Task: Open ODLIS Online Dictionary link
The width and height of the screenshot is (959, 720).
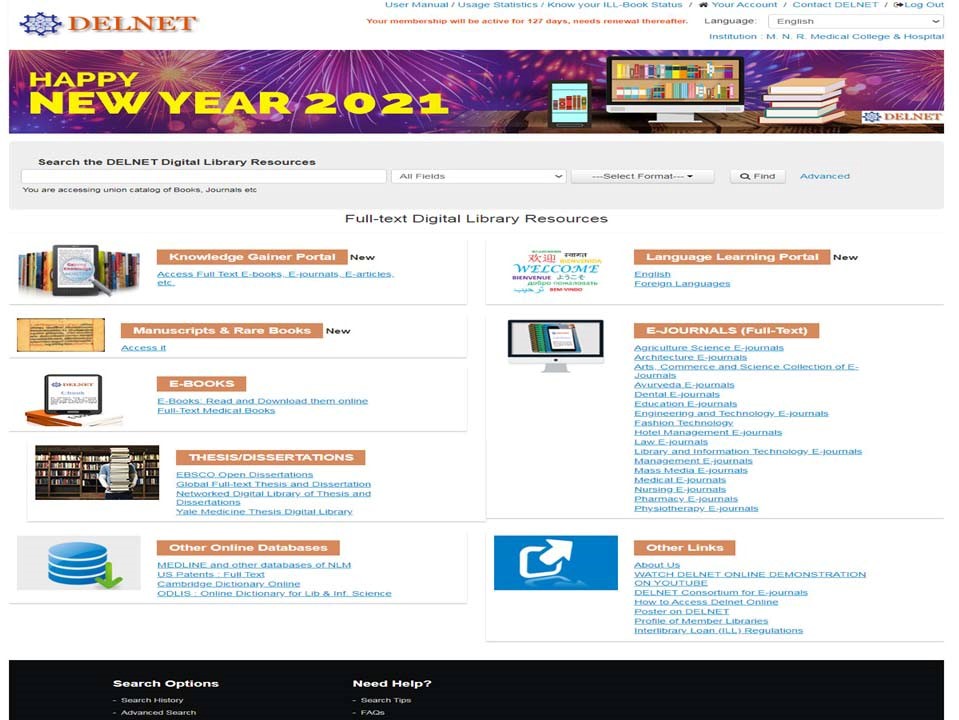Action: pyautogui.click(x=274, y=593)
